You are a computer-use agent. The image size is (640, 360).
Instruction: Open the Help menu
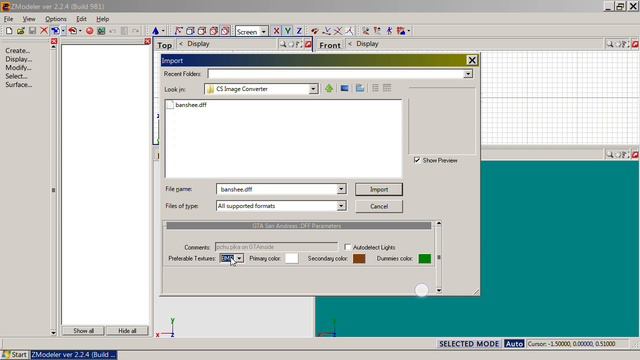pyautogui.click(x=102, y=19)
